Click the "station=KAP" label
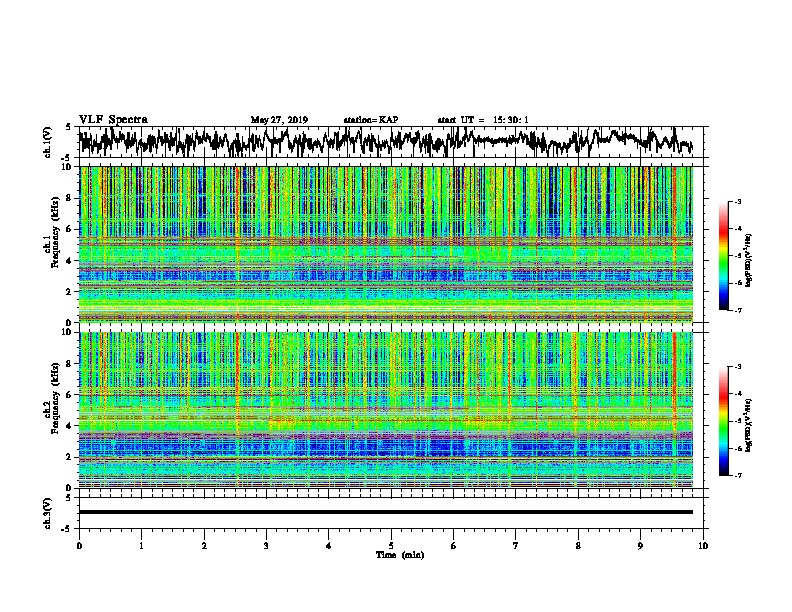 click(371, 120)
